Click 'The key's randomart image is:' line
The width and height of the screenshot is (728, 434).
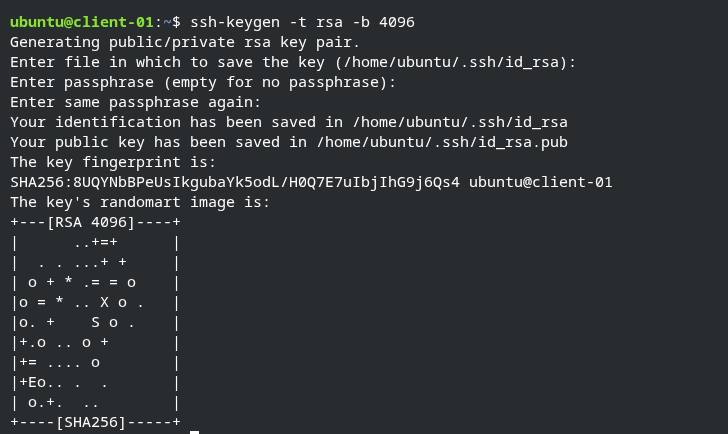click(x=139, y=202)
